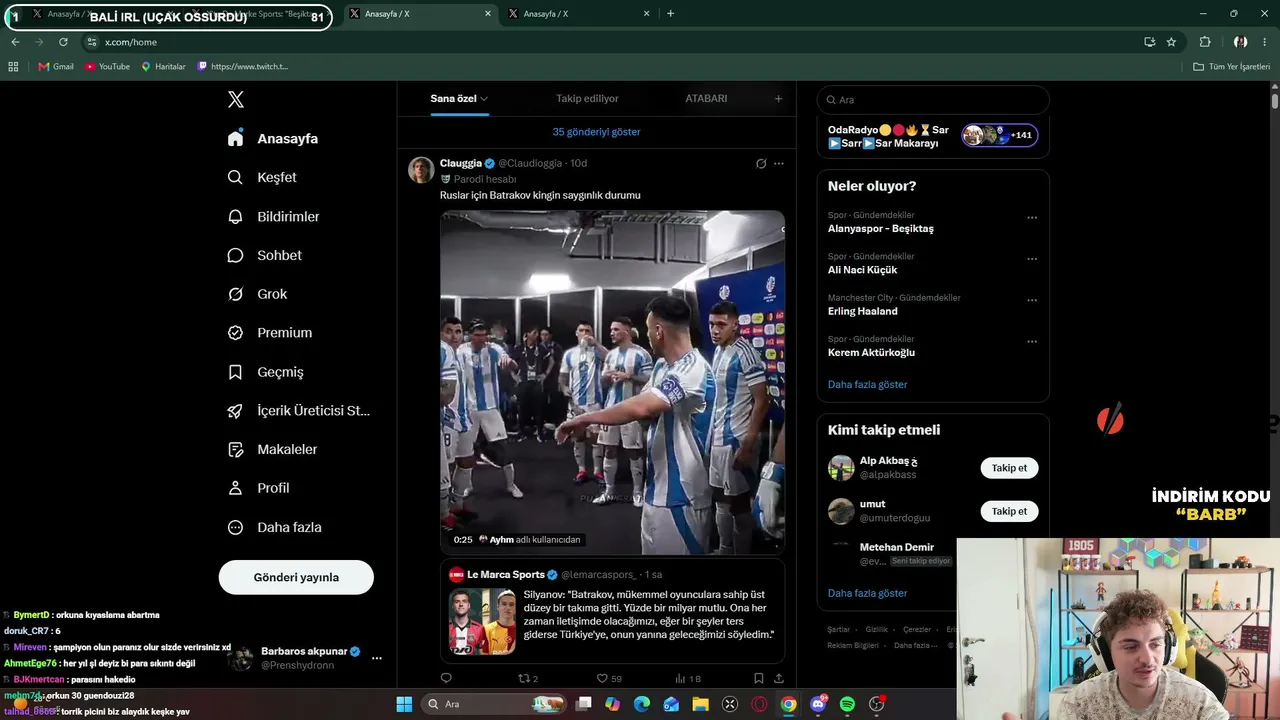Open Spotify from the taskbar
Image resolution: width=1280 pixels, height=720 pixels.
(x=847, y=704)
